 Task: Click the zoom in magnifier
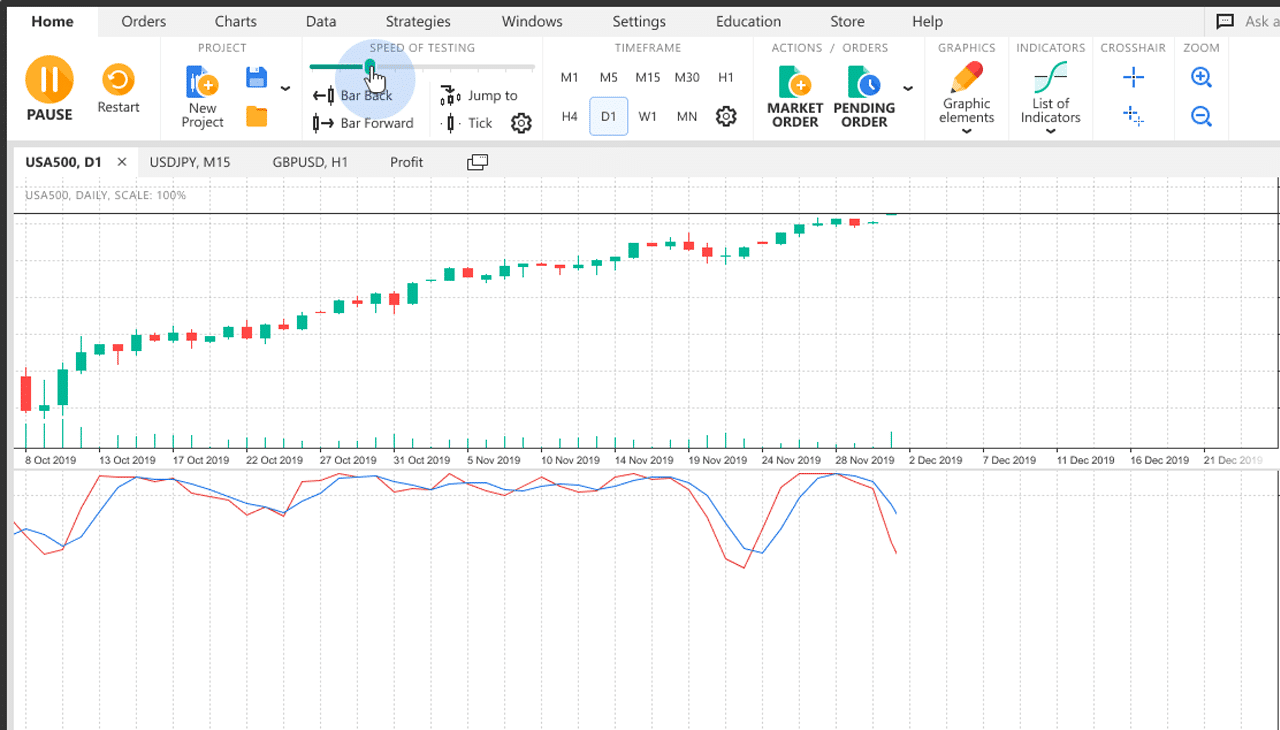point(1201,77)
